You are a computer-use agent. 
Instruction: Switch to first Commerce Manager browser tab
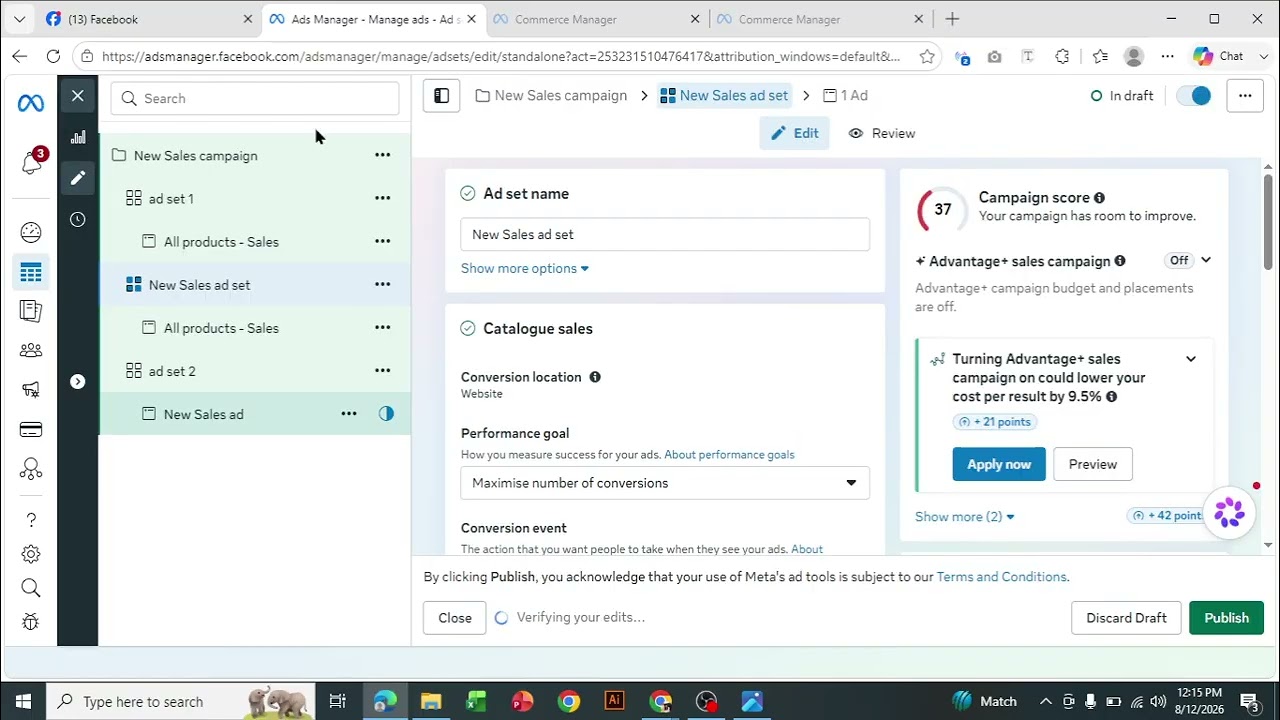click(597, 19)
